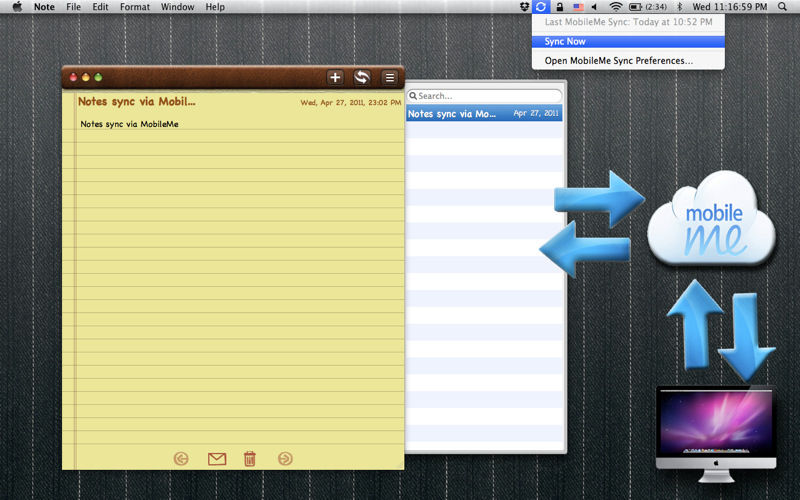Image resolution: width=800 pixels, height=500 pixels.
Task: Click the volume icon in menu bar
Action: click(594, 7)
